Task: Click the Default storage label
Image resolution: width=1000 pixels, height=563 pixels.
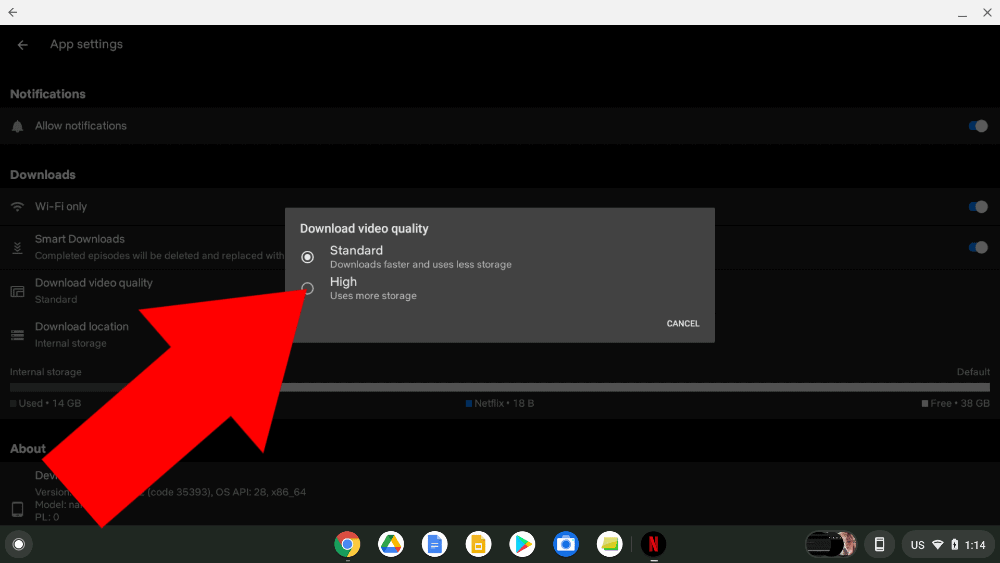Action: tap(973, 372)
